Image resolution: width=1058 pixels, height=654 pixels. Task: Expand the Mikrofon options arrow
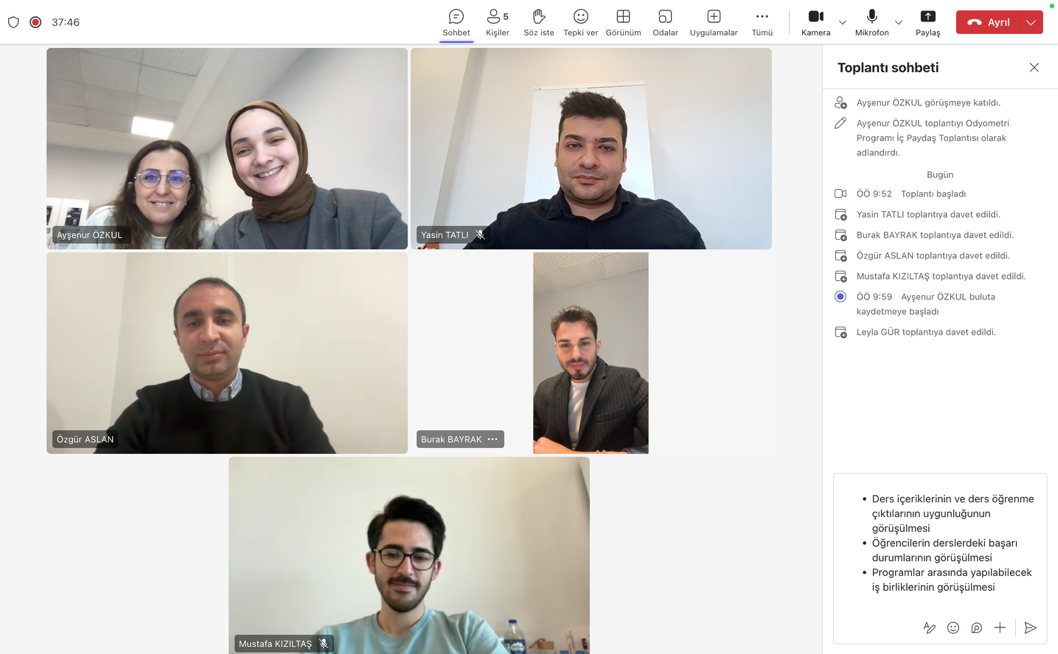coord(898,22)
